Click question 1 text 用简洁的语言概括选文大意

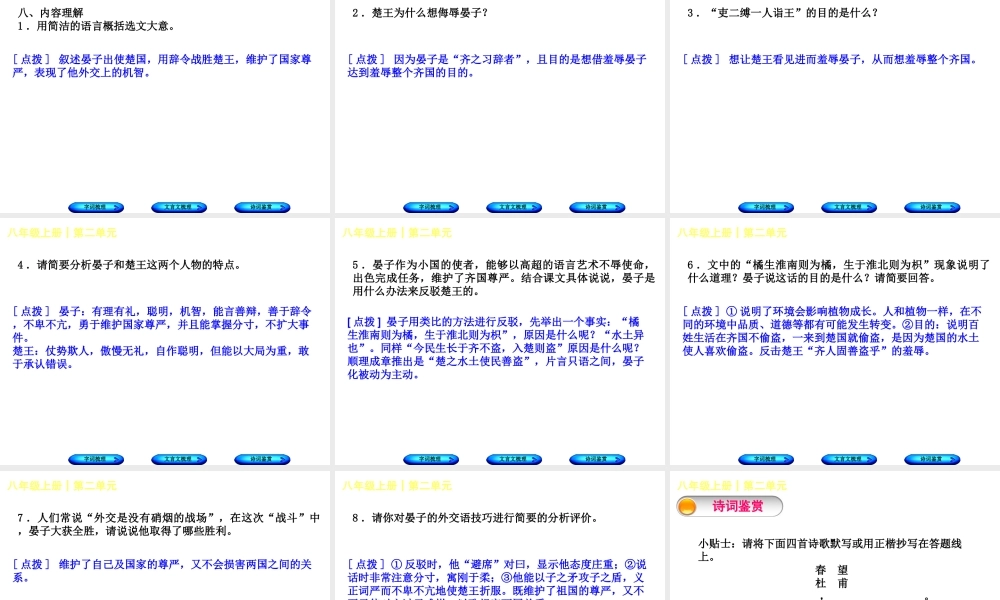(96, 26)
